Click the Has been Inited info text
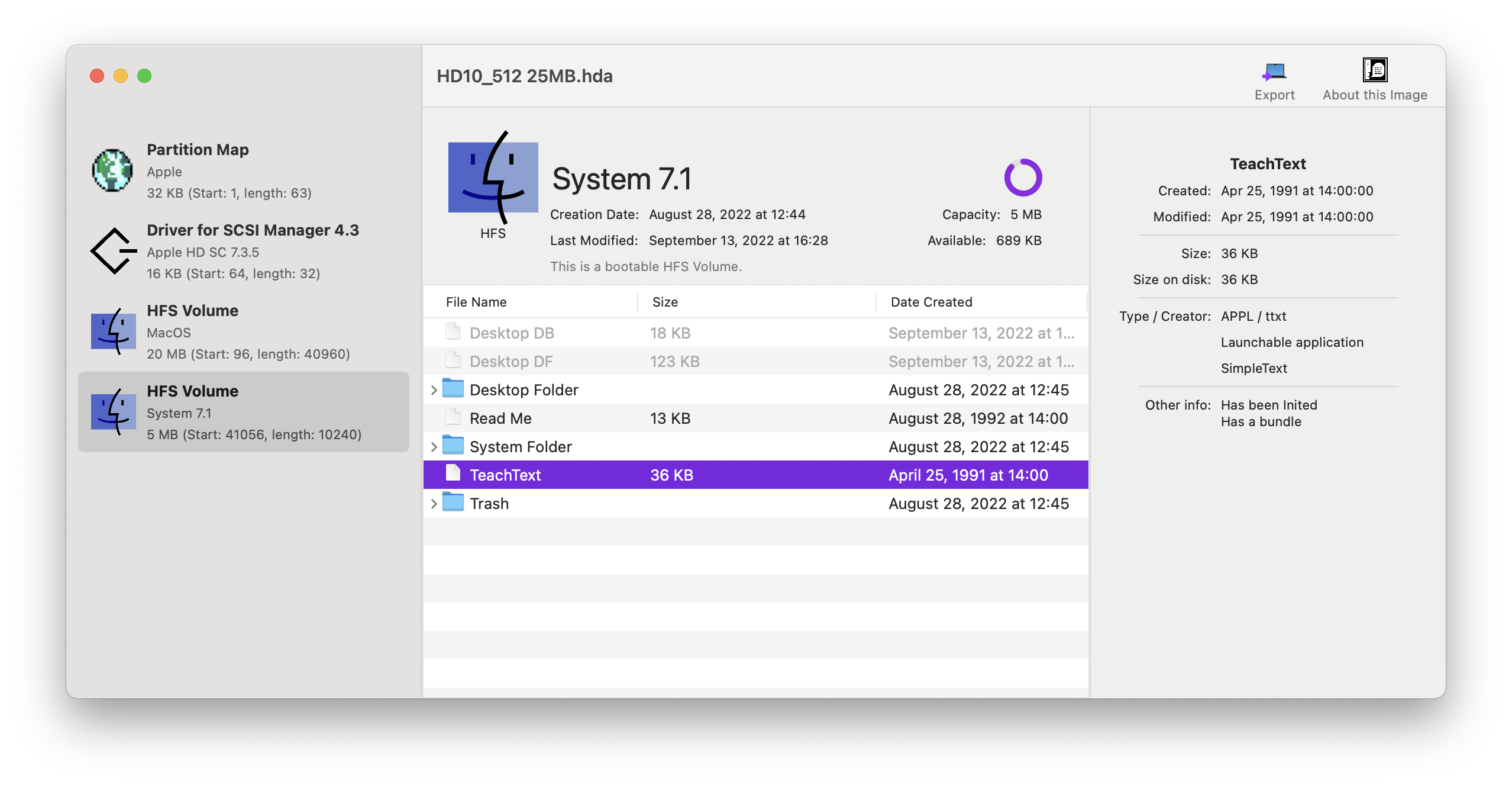This screenshot has height=786, width=1512. pos(1269,405)
